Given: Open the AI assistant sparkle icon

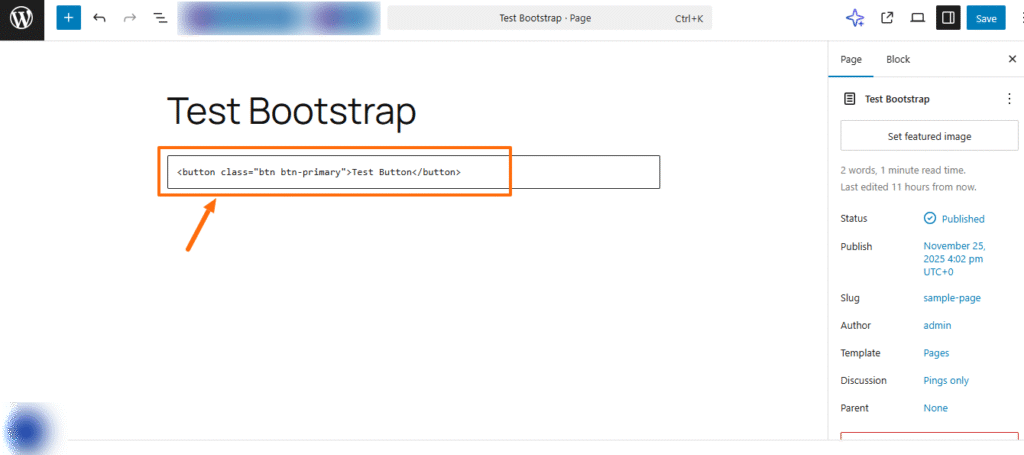Looking at the screenshot, I should [855, 18].
